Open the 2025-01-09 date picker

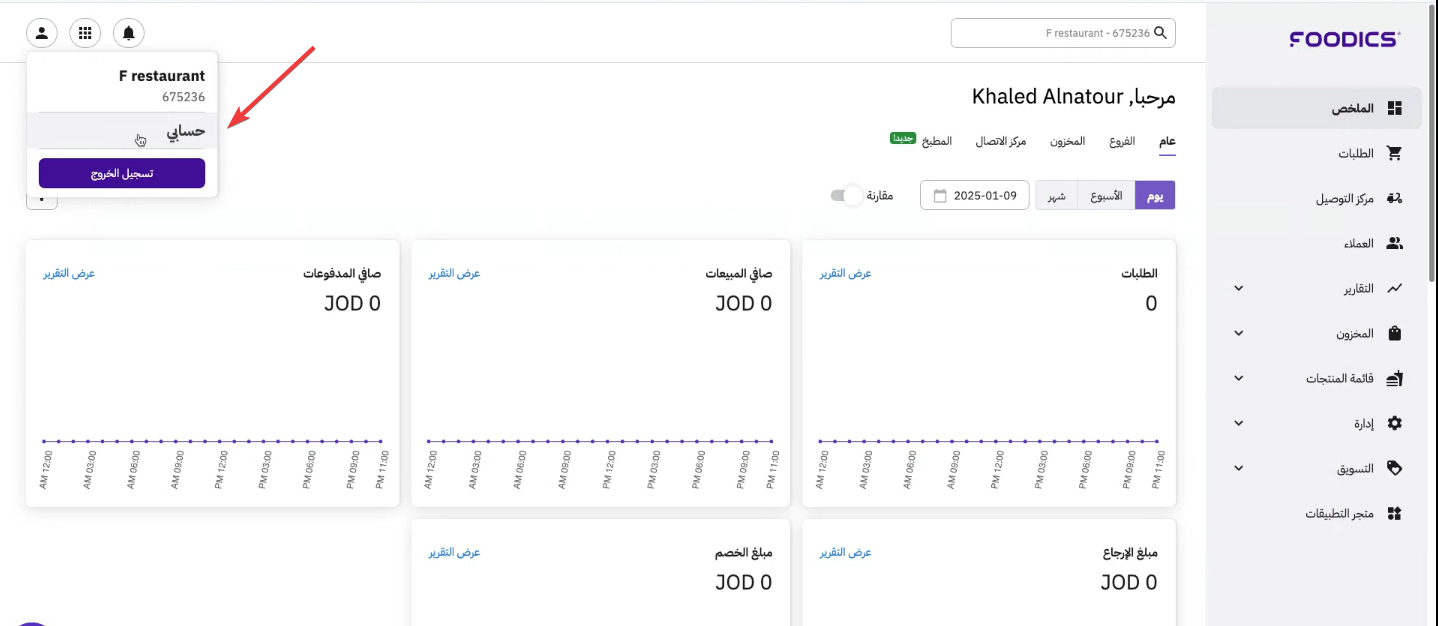tap(975, 195)
